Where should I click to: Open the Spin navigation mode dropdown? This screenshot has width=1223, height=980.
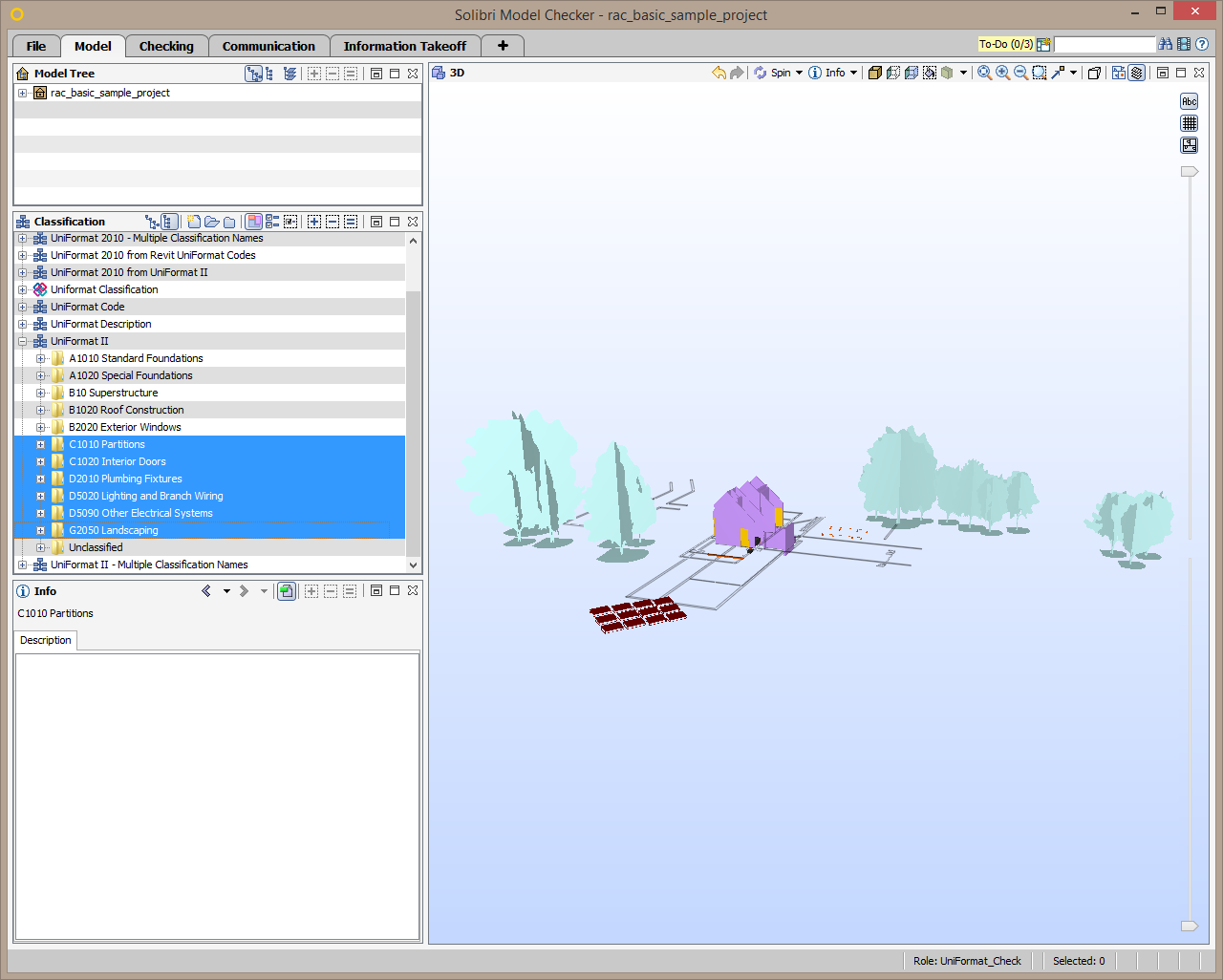click(799, 73)
